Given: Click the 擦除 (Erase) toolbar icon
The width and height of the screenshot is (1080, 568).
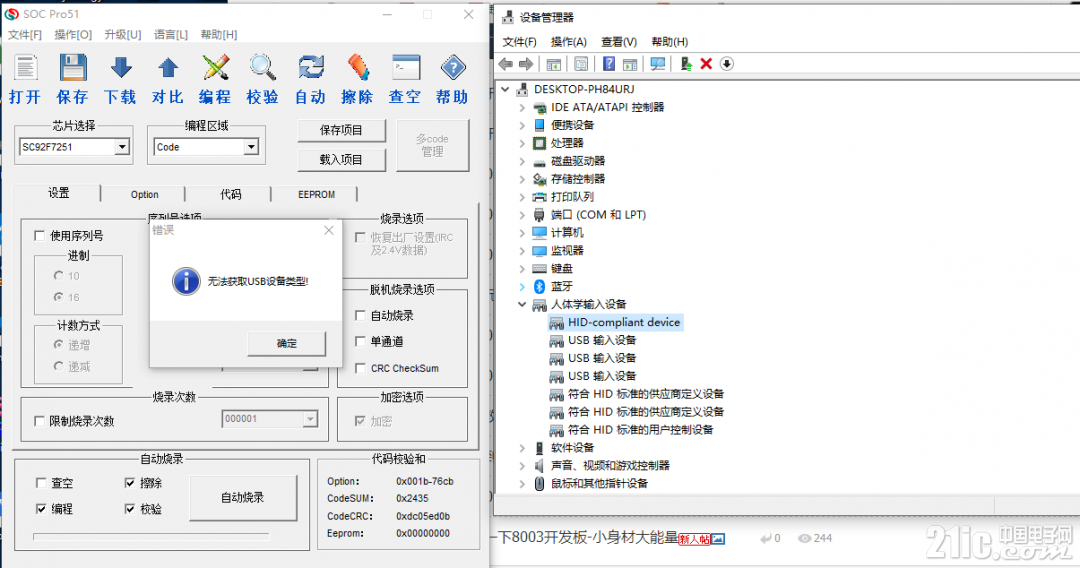Looking at the screenshot, I should click(x=358, y=68).
